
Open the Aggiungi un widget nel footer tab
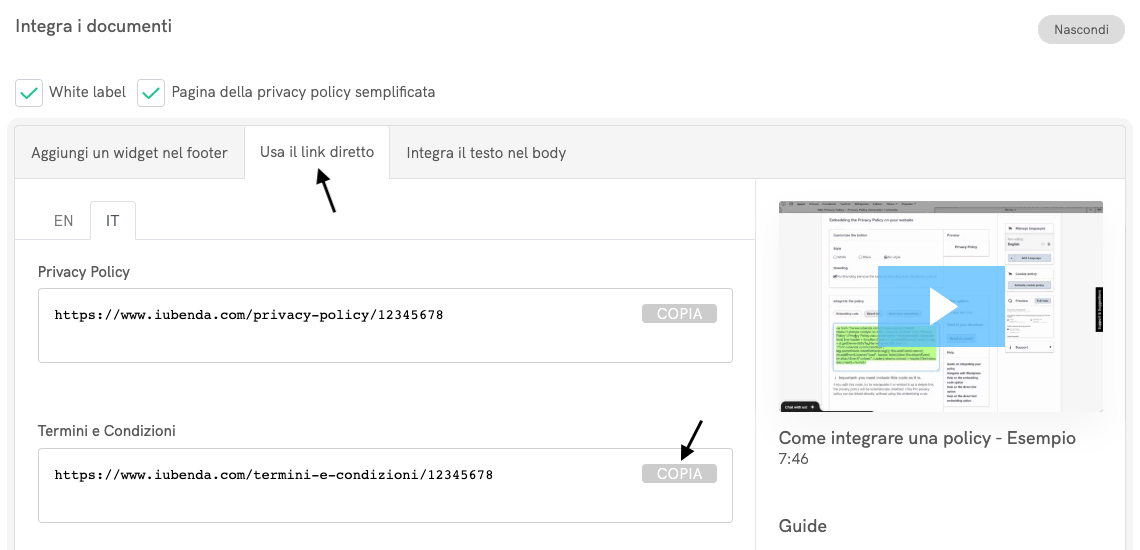129,153
